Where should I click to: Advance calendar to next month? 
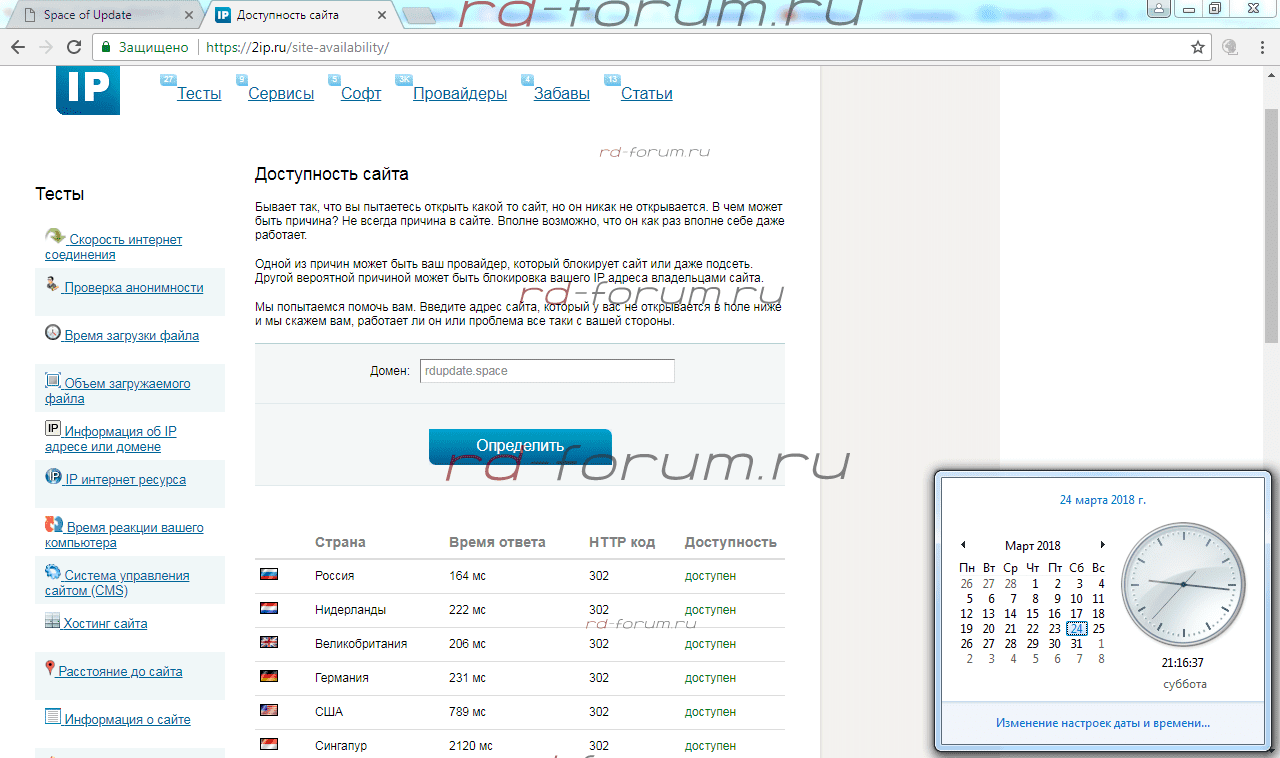coord(1102,545)
